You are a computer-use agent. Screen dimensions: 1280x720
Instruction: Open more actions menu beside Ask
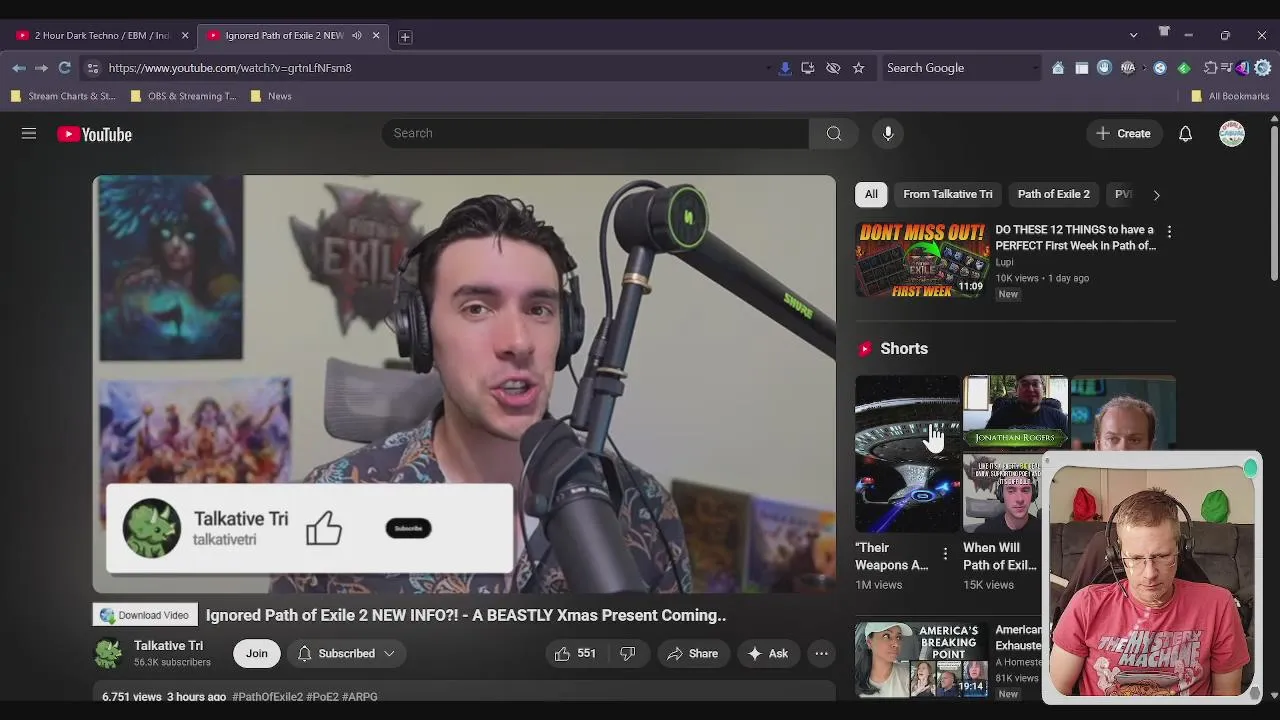[821, 653]
